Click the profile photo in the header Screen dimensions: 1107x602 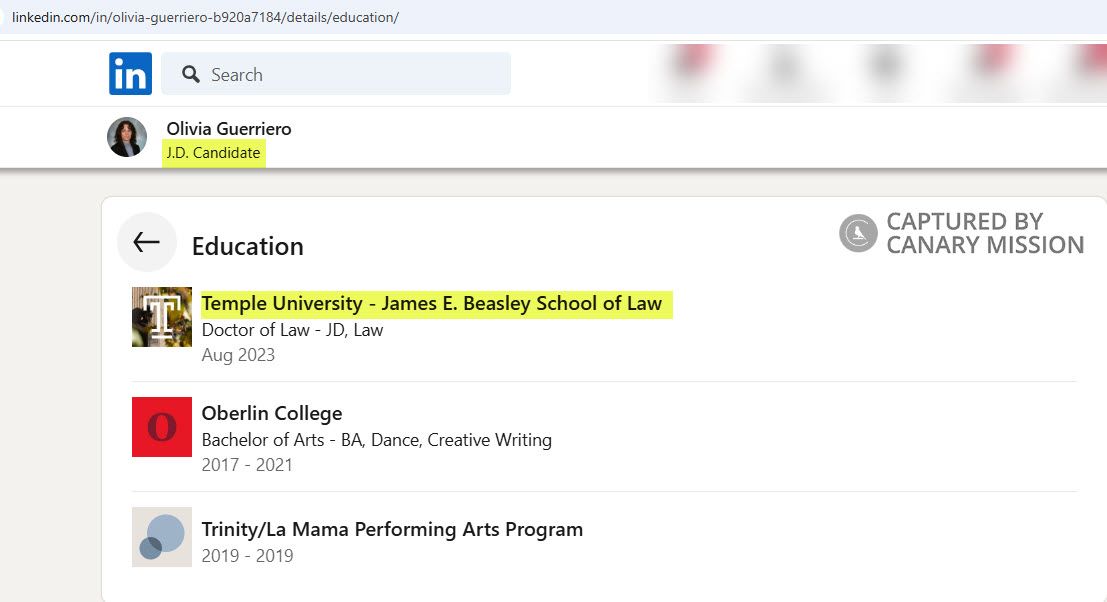pos(127,137)
